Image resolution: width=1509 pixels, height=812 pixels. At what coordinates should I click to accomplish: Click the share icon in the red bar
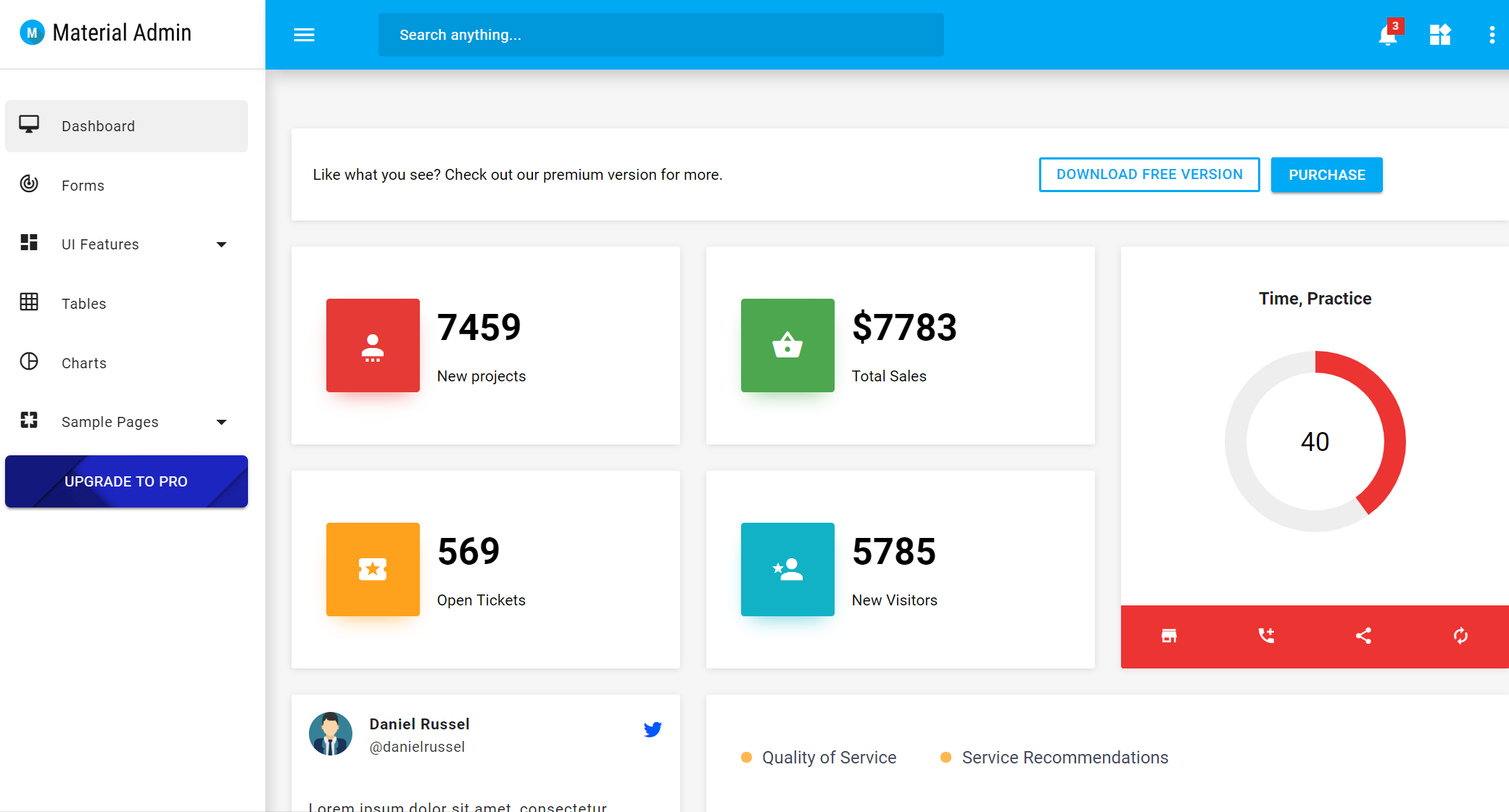1363,636
